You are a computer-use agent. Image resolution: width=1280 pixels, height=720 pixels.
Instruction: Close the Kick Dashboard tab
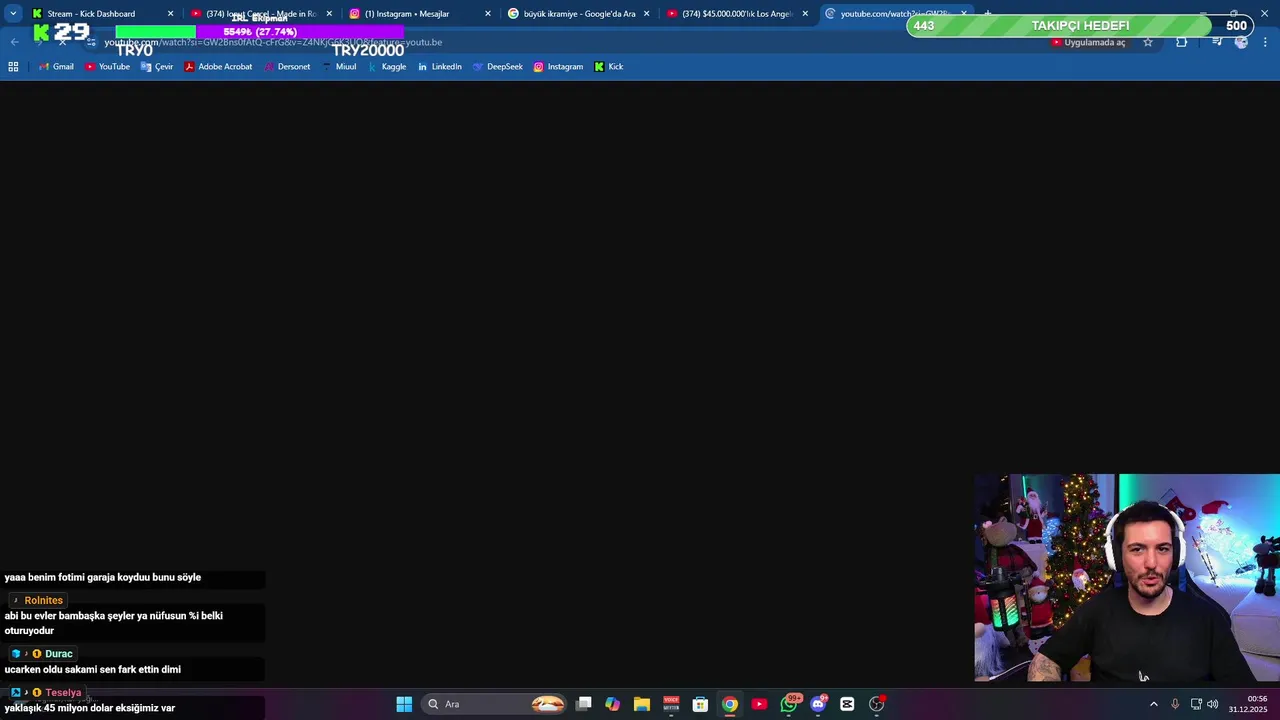(x=170, y=14)
